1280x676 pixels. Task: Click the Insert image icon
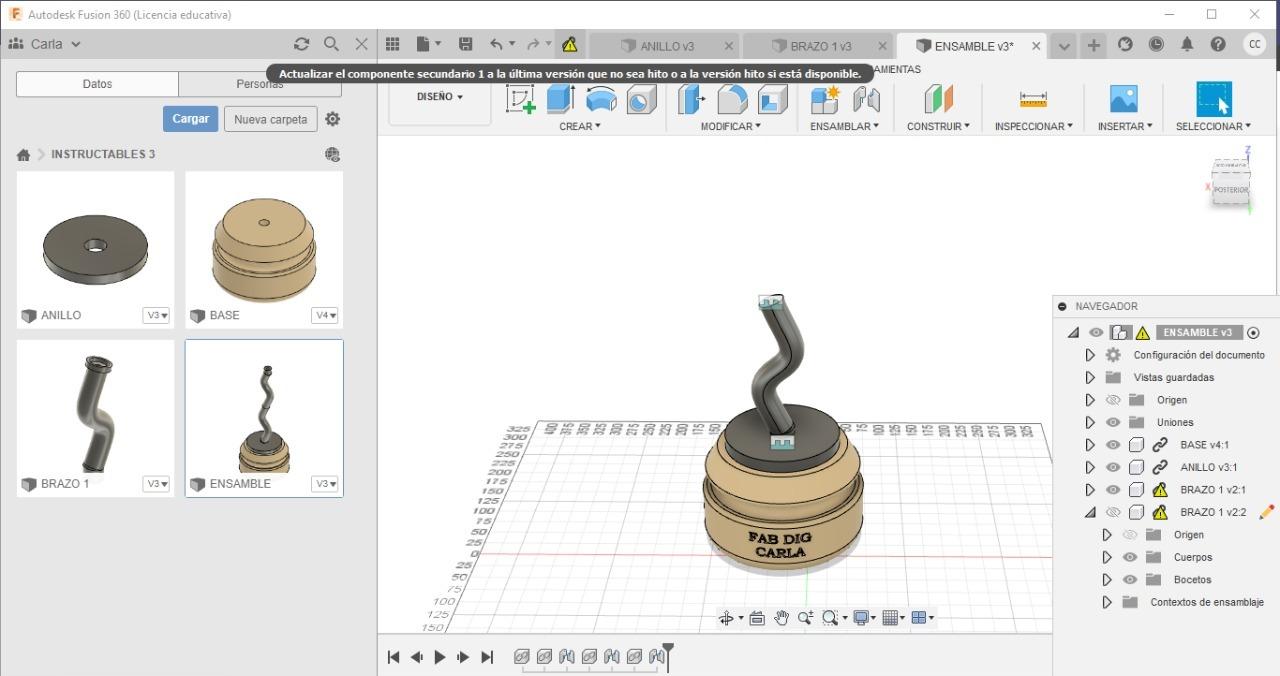pyautogui.click(x=1123, y=99)
